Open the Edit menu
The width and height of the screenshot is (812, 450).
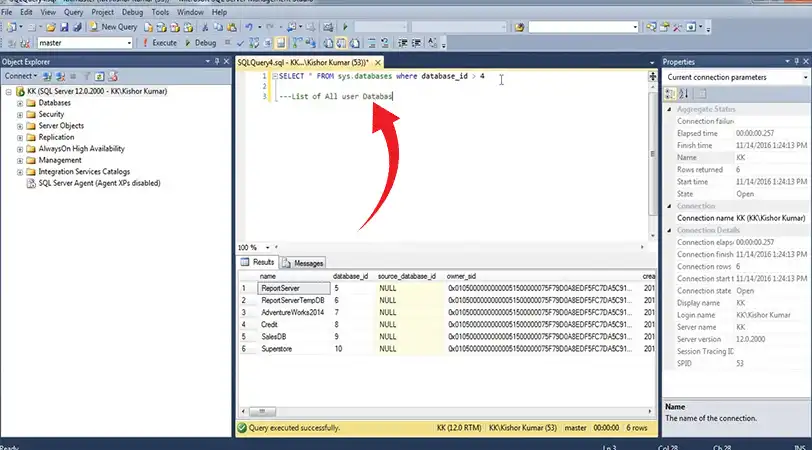pyautogui.click(x=26, y=12)
